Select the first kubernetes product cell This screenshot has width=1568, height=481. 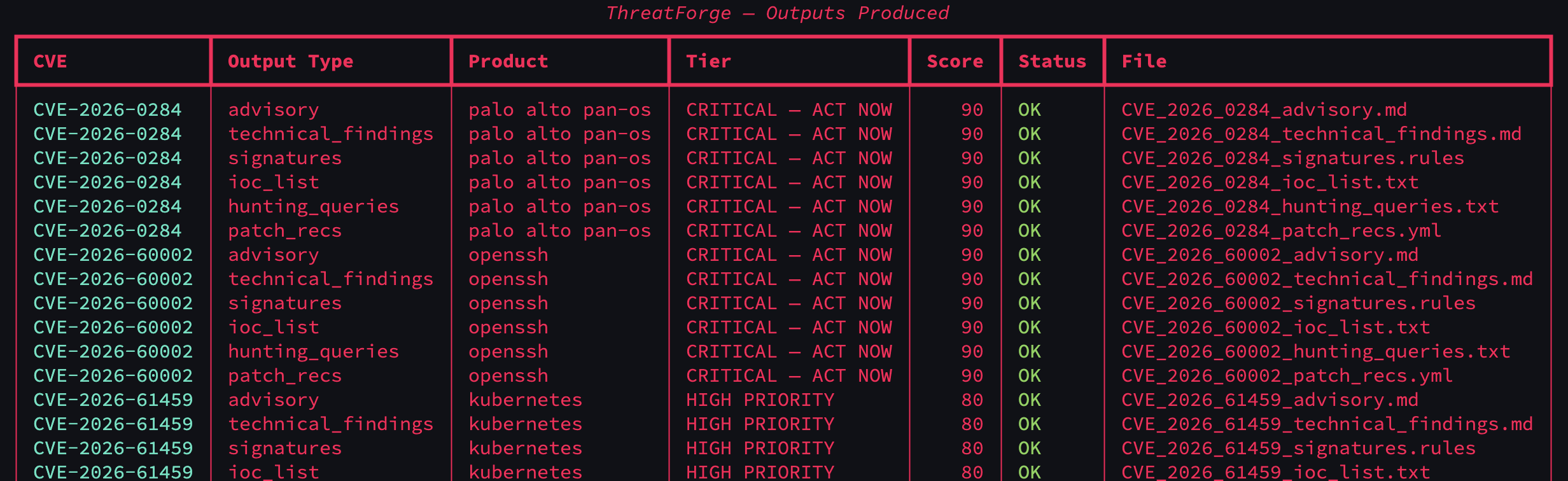click(525, 400)
